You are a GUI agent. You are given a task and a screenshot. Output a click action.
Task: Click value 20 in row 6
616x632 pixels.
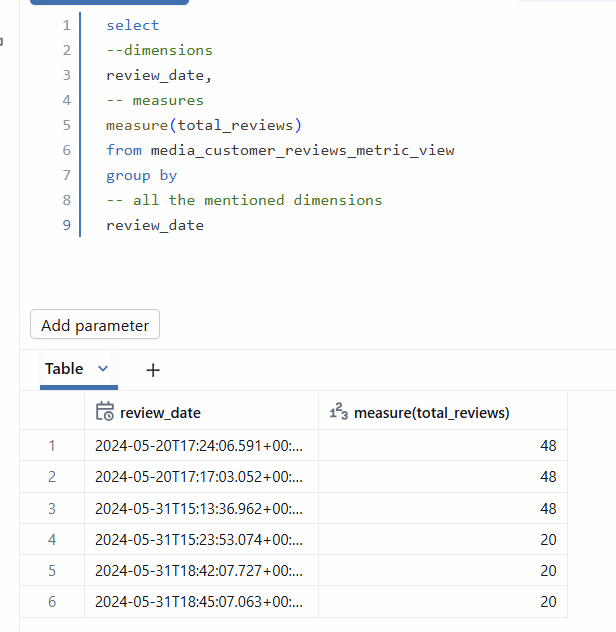548,601
